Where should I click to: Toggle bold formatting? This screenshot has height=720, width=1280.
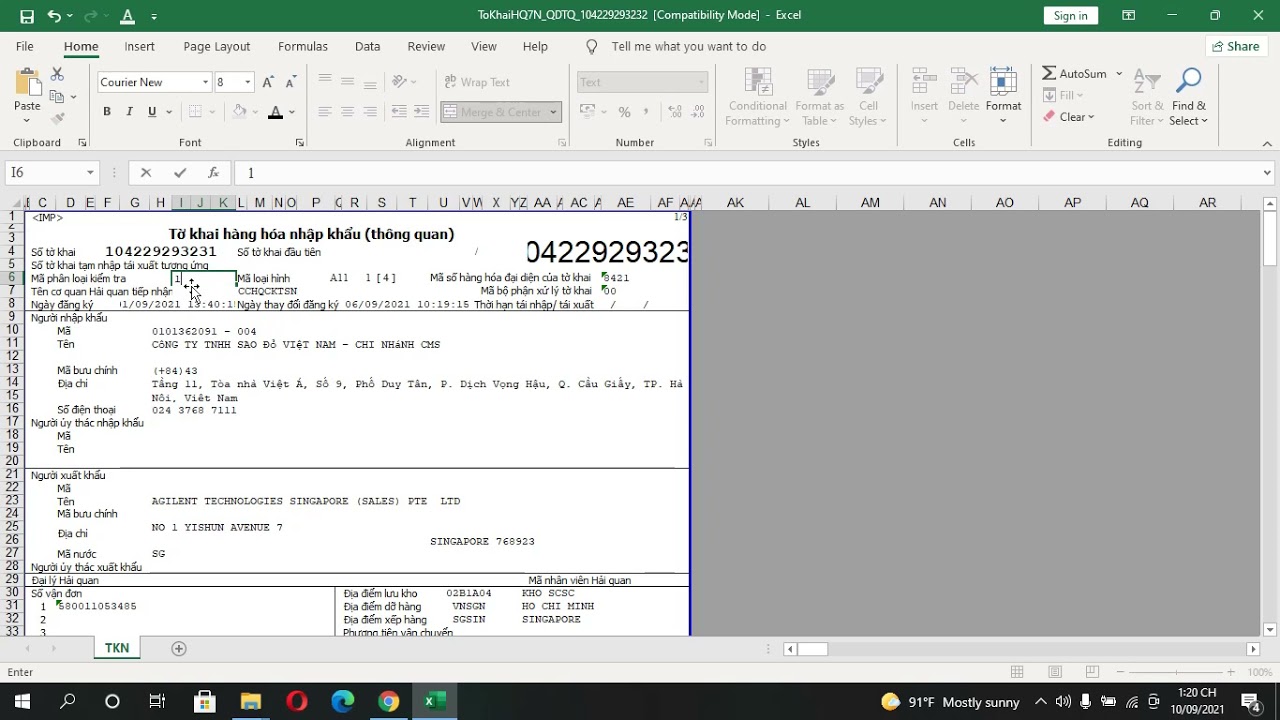click(x=107, y=112)
